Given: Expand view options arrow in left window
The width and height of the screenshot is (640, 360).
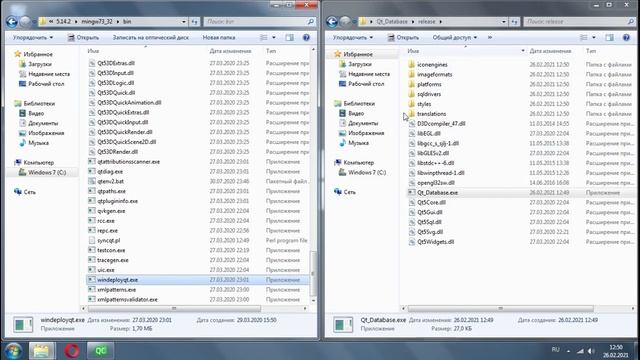Looking at the screenshot, I should [273, 38].
